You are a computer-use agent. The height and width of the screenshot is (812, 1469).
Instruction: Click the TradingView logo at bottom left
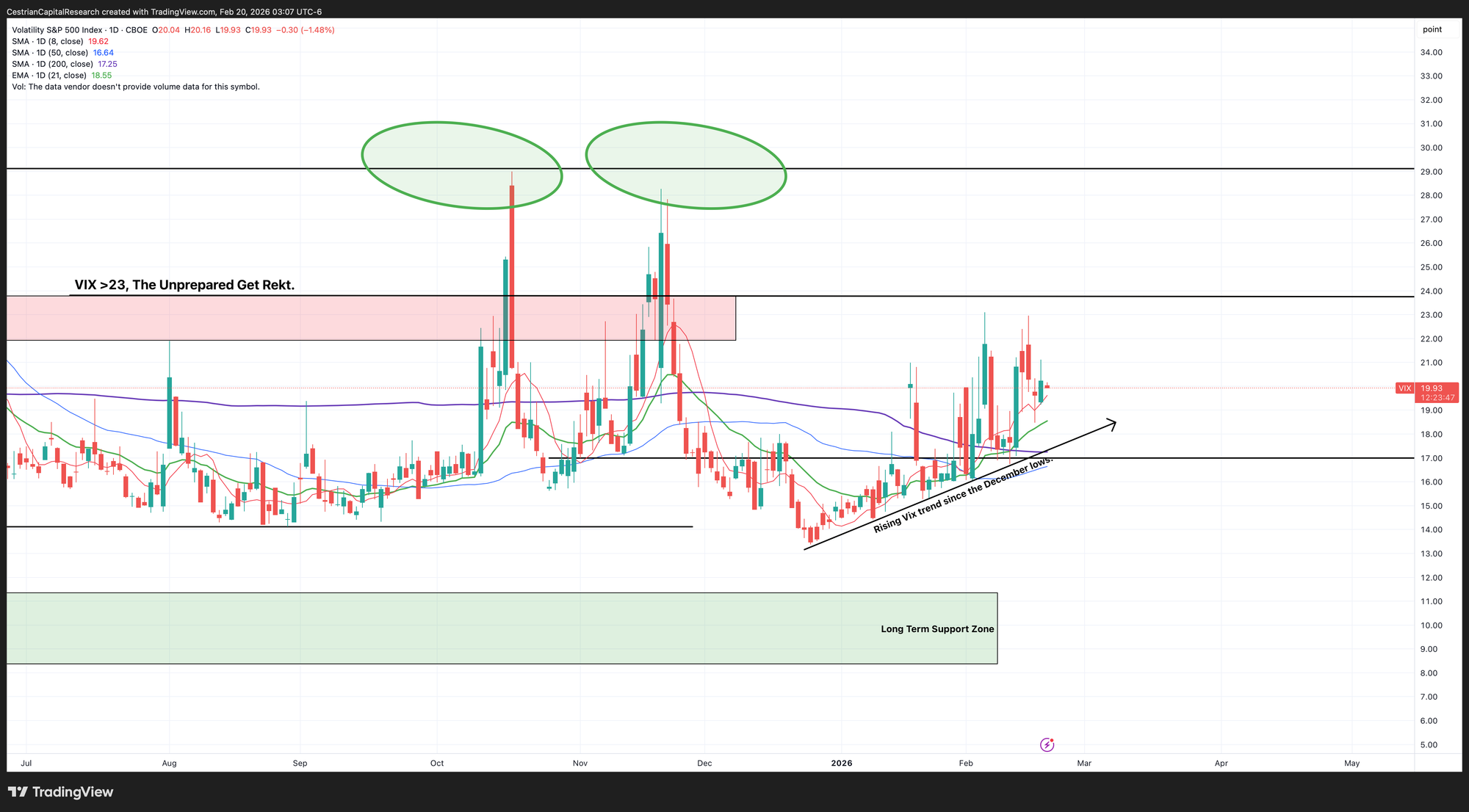61,792
